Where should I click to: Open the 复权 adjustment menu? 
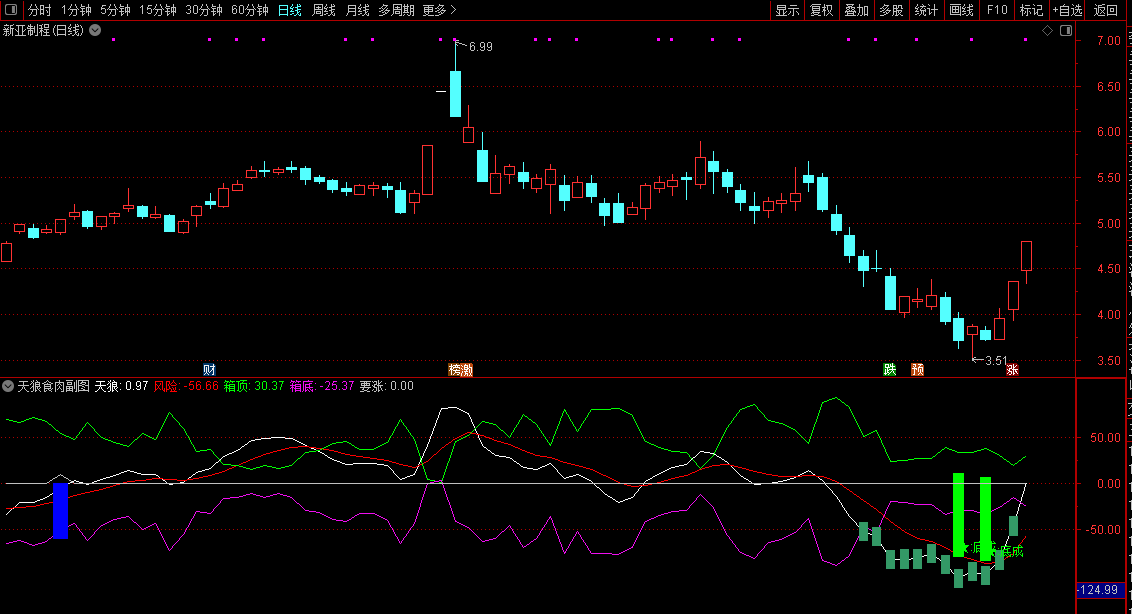(x=822, y=10)
